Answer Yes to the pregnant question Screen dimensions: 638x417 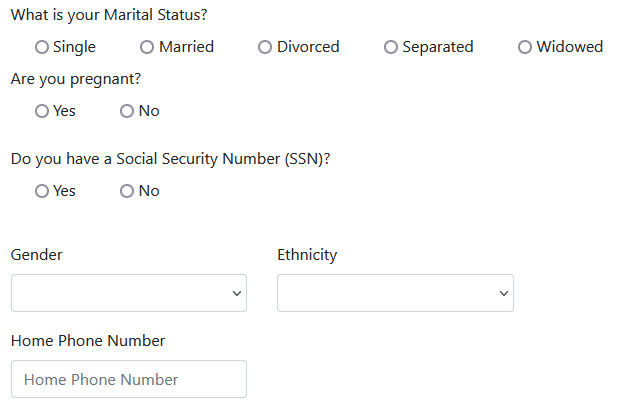[42, 111]
